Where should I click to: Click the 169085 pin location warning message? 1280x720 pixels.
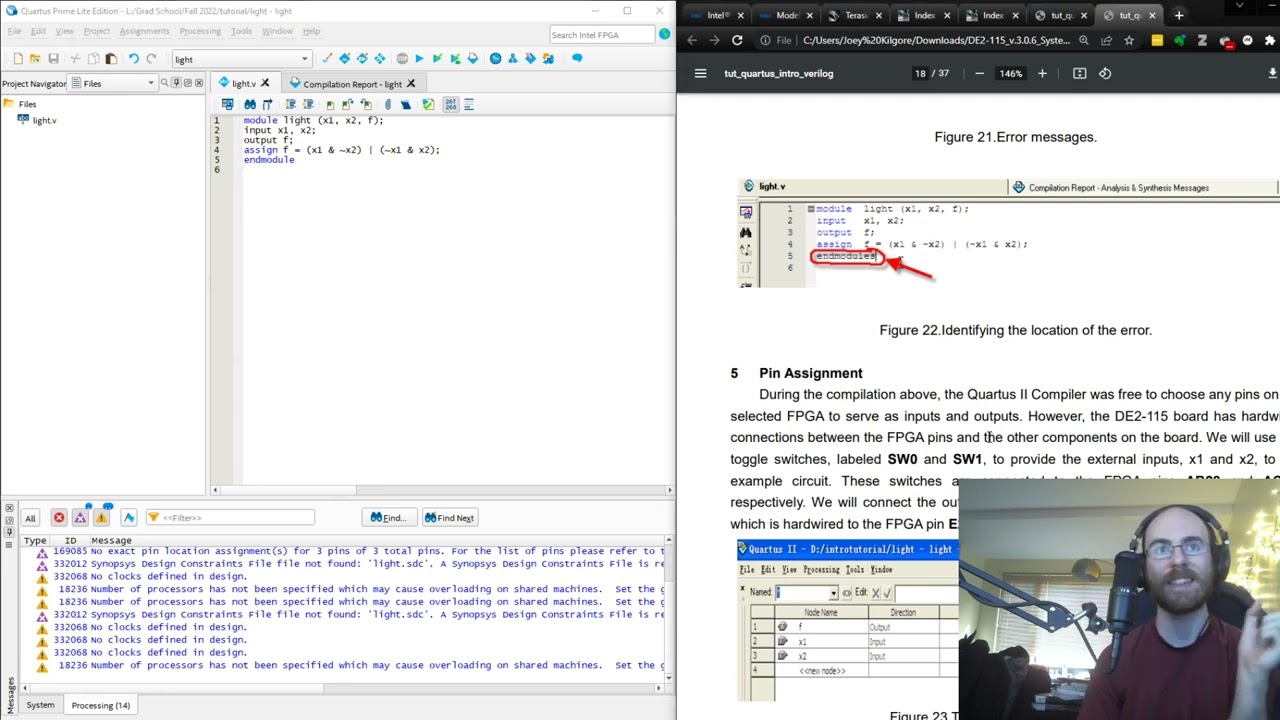click(x=350, y=551)
